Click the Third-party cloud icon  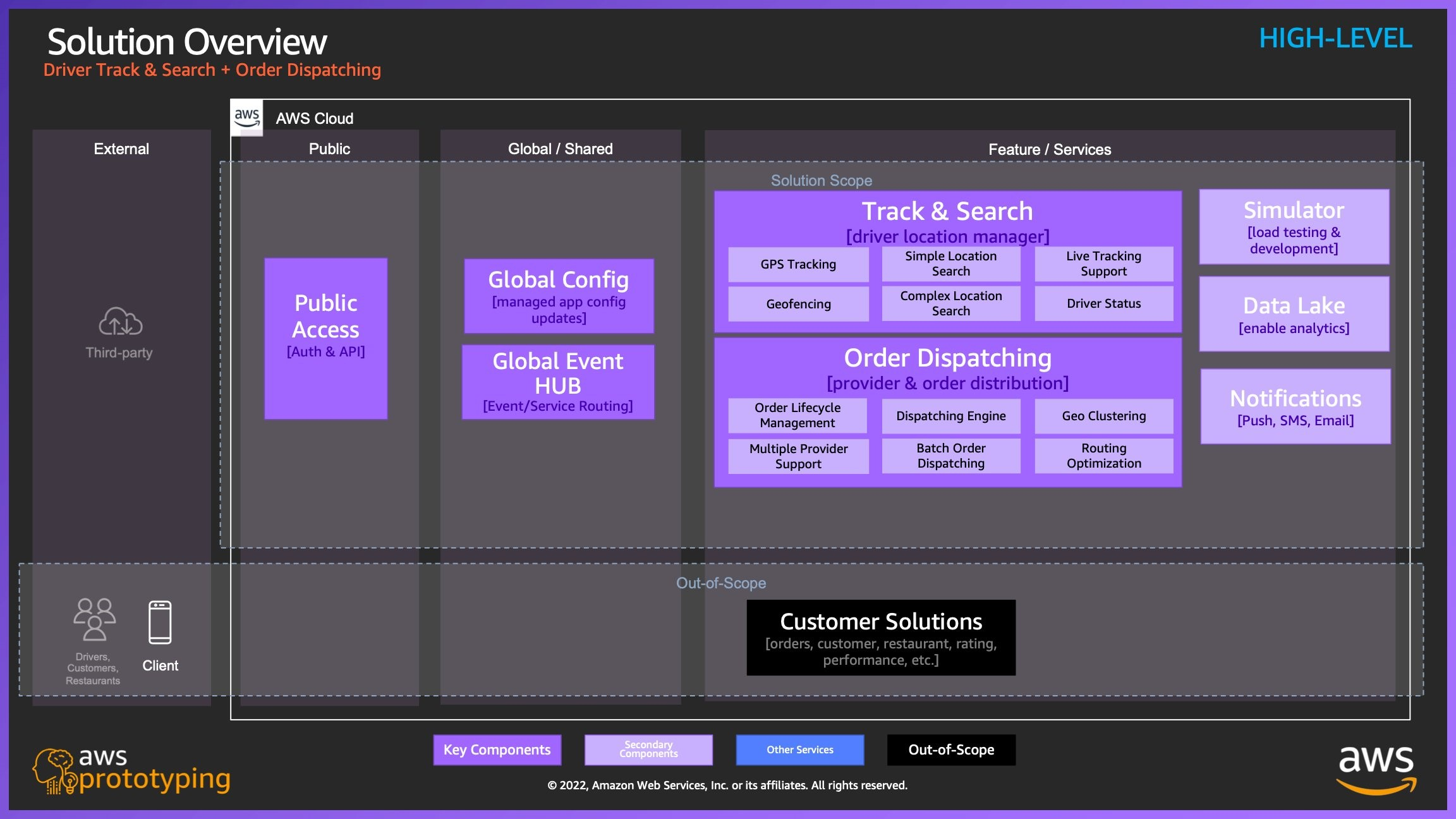(120, 321)
